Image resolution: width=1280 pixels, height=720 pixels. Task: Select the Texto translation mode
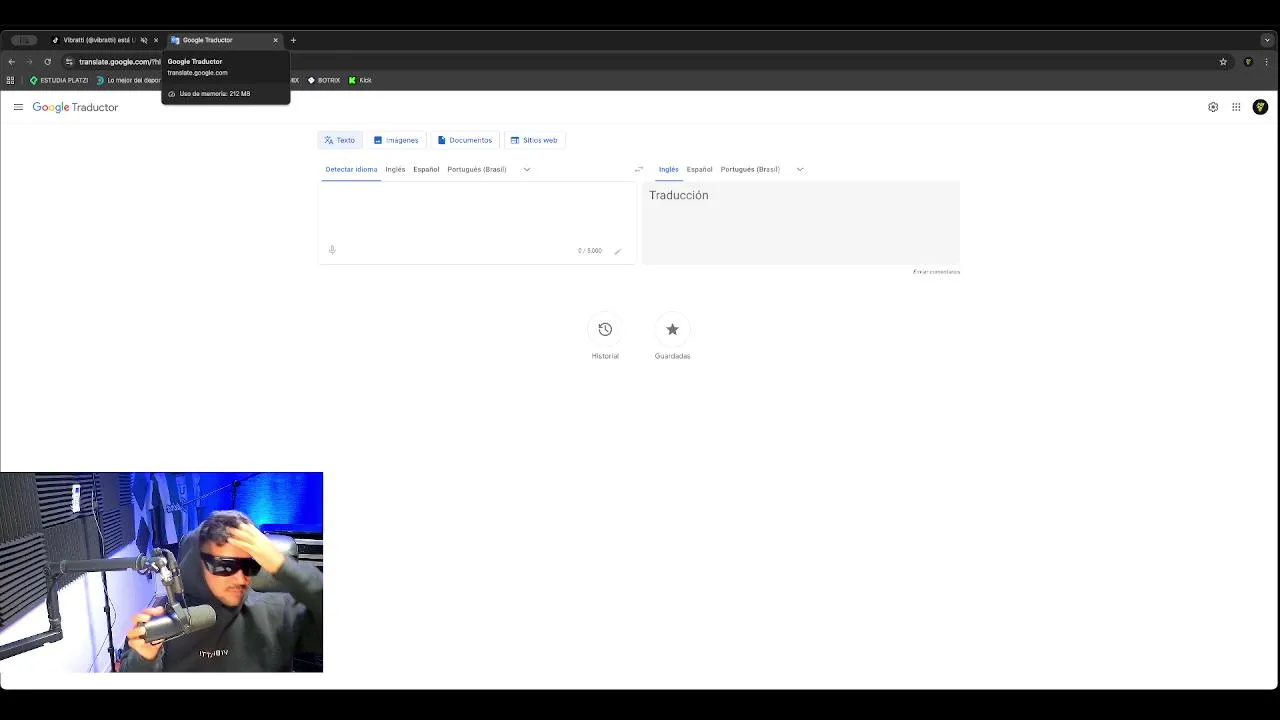(x=340, y=140)
